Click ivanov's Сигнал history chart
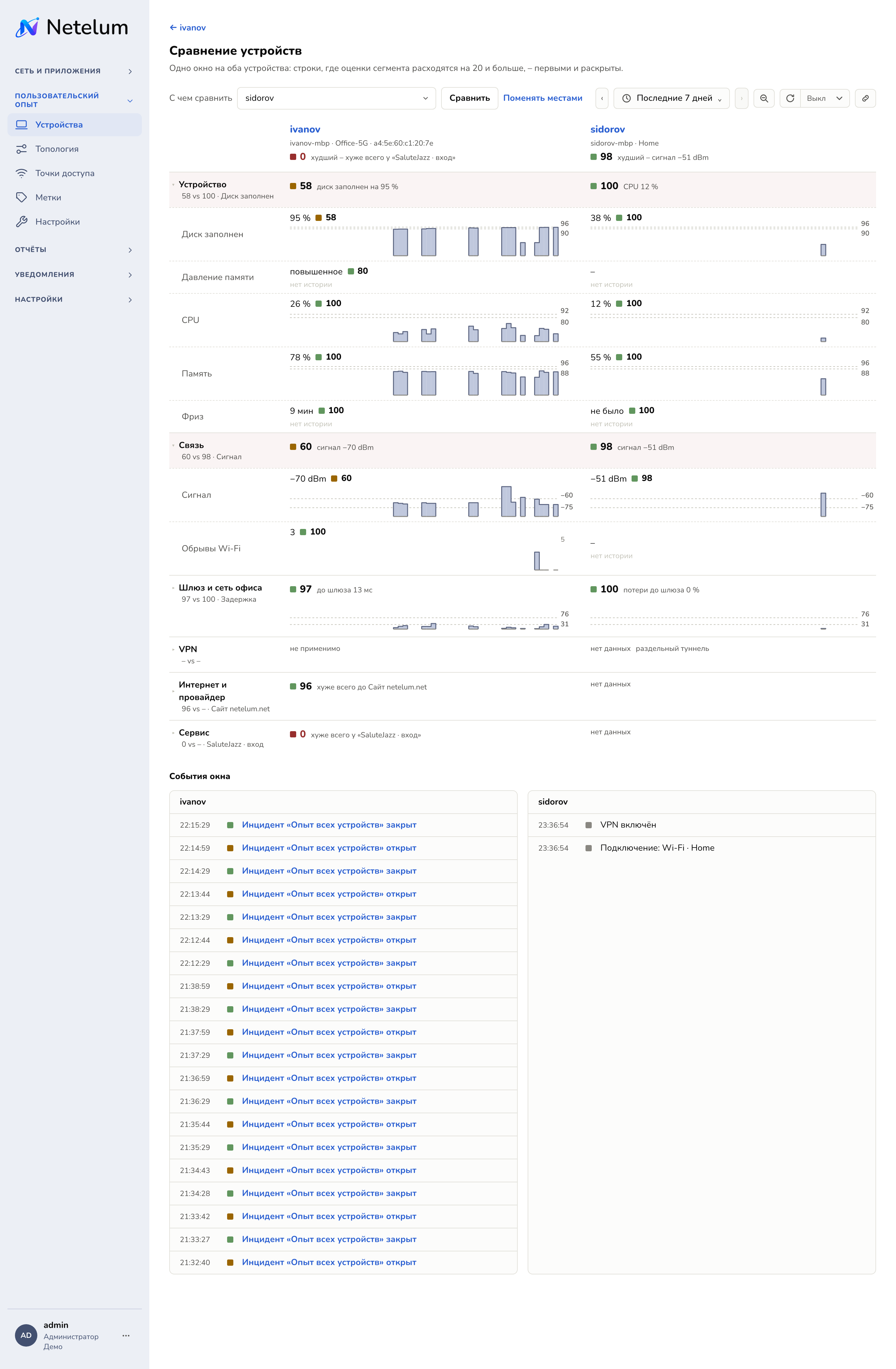This screenshot has width=896, height=1369. pos(424,501)
